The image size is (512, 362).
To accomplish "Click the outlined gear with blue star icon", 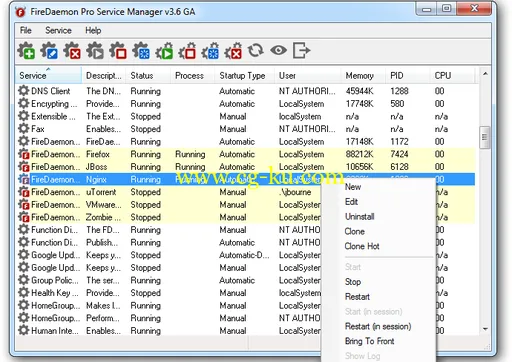I will (x=210, y=51).
